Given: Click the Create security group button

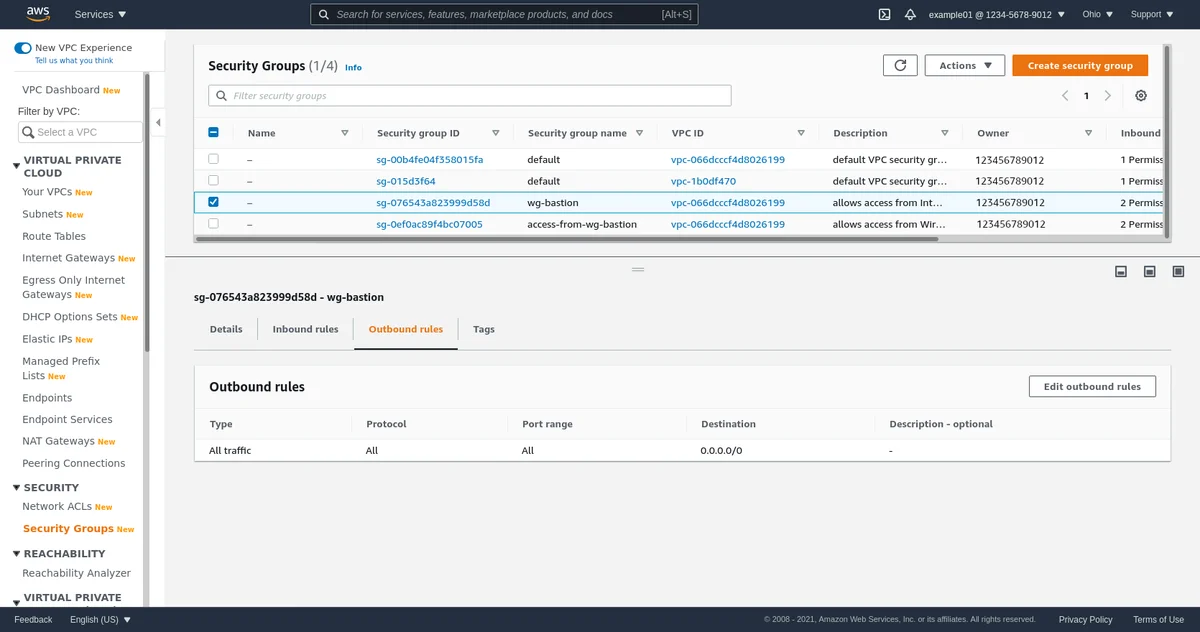Looking at the screenshot, I should click(x=1080, y=65).
